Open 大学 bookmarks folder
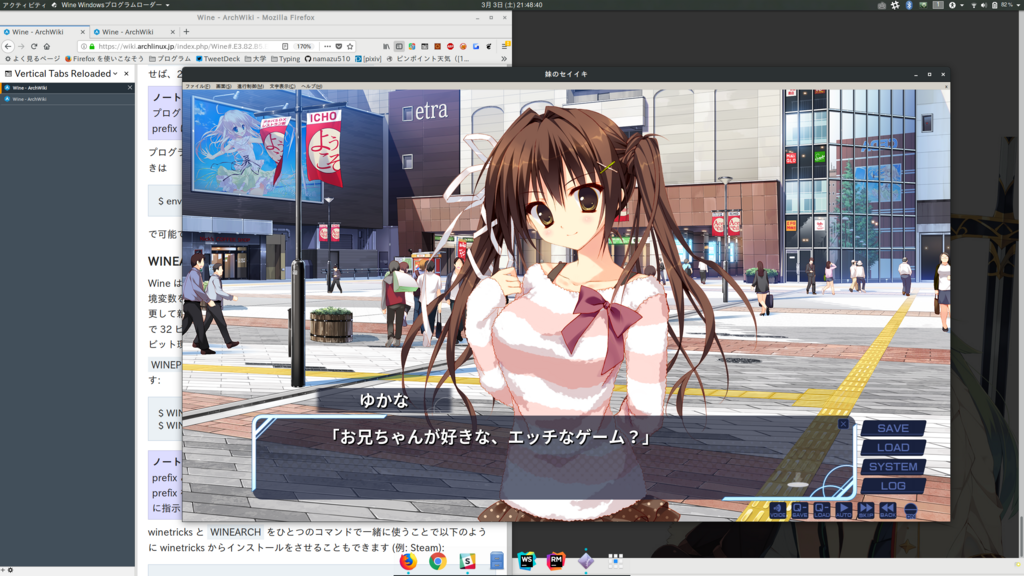 coord(255,59)
